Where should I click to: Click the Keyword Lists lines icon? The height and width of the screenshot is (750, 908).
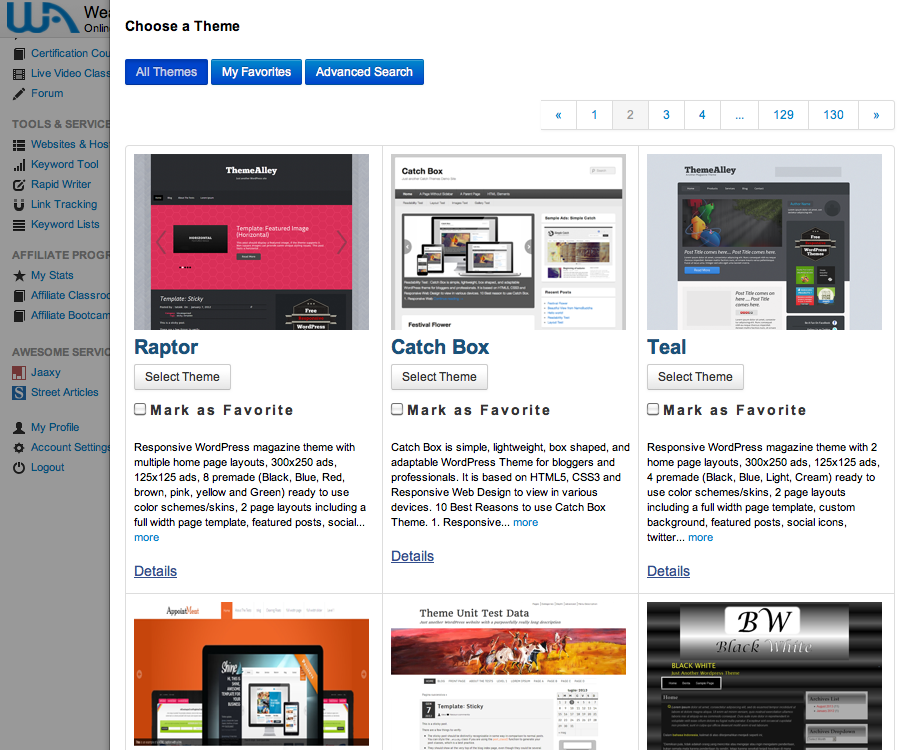(19, 225)
